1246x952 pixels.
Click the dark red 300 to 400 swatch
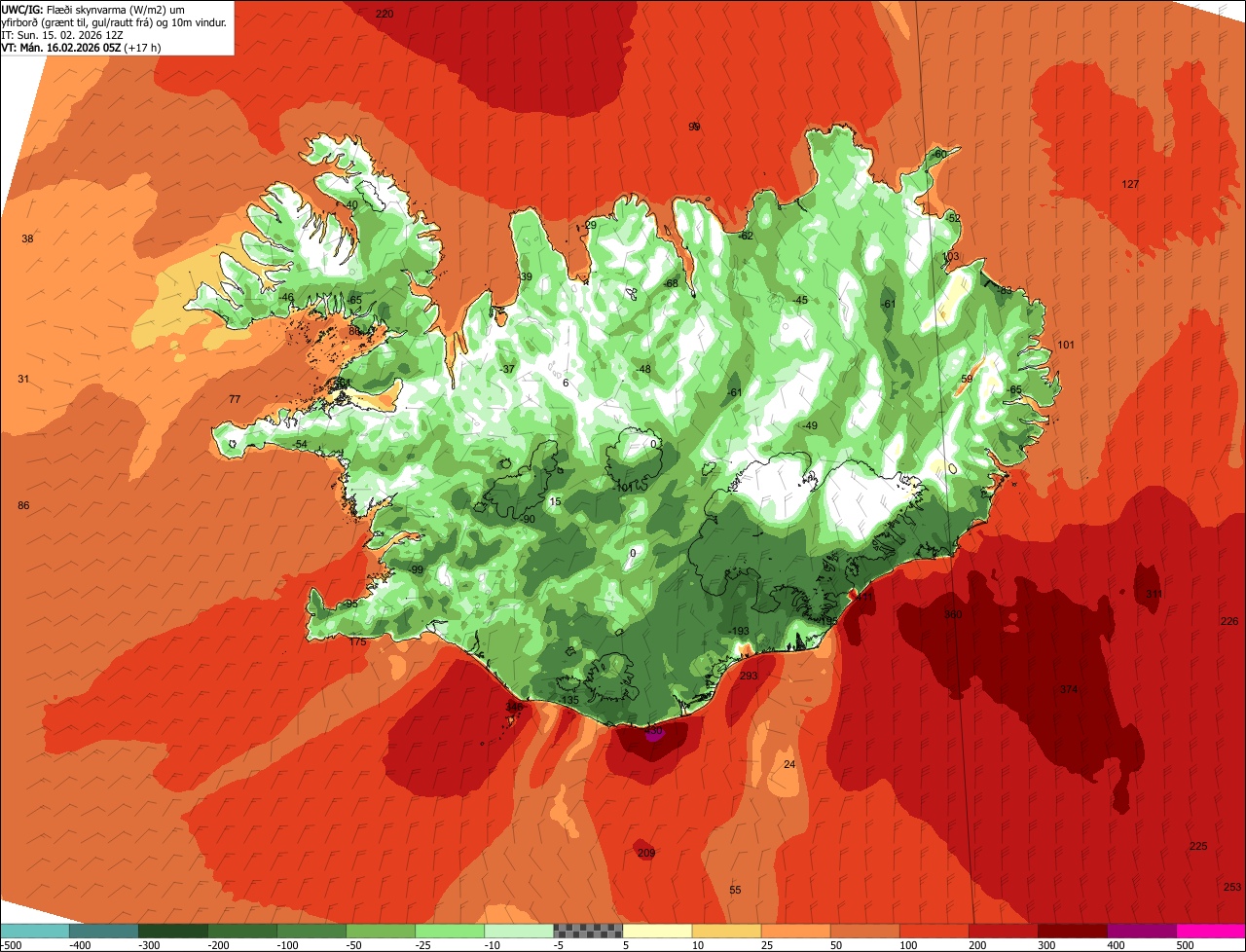pos(1073,930)
